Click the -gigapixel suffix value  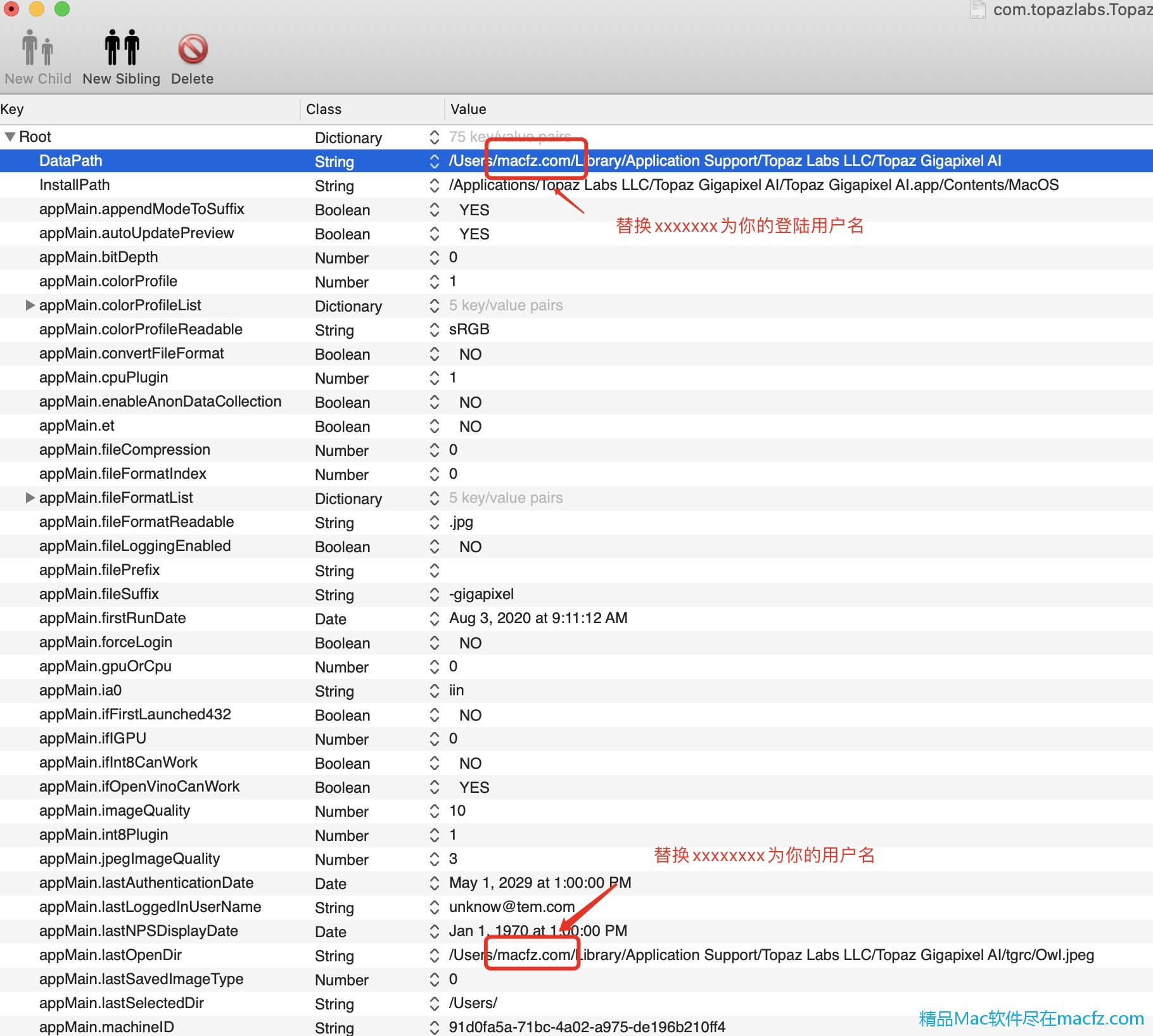coord(481,594)
